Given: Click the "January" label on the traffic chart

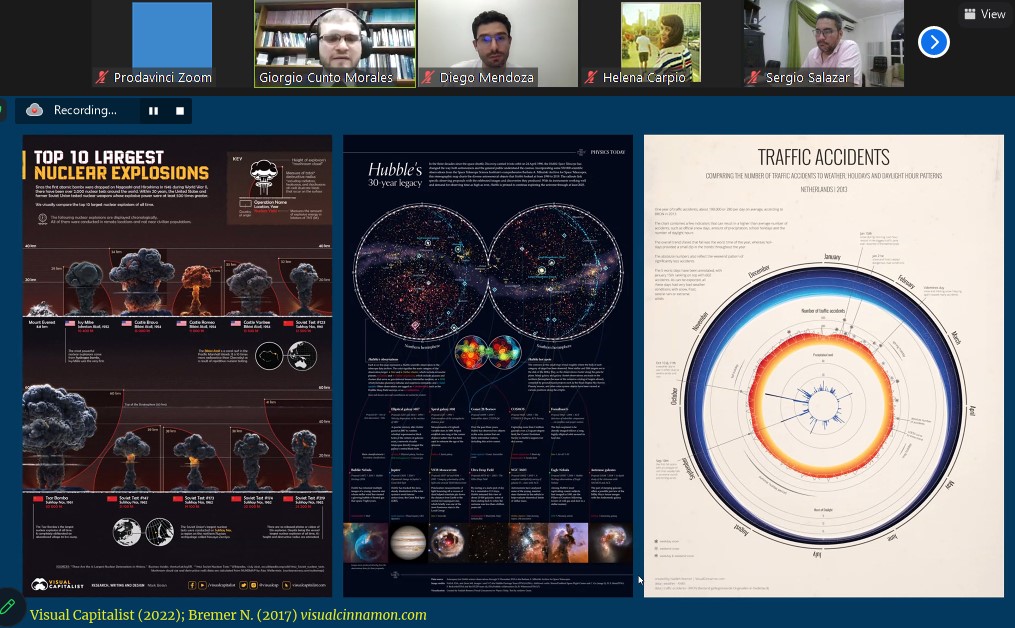Looking at the screenshot, I should pyautogui.click(x=832, y=257).
